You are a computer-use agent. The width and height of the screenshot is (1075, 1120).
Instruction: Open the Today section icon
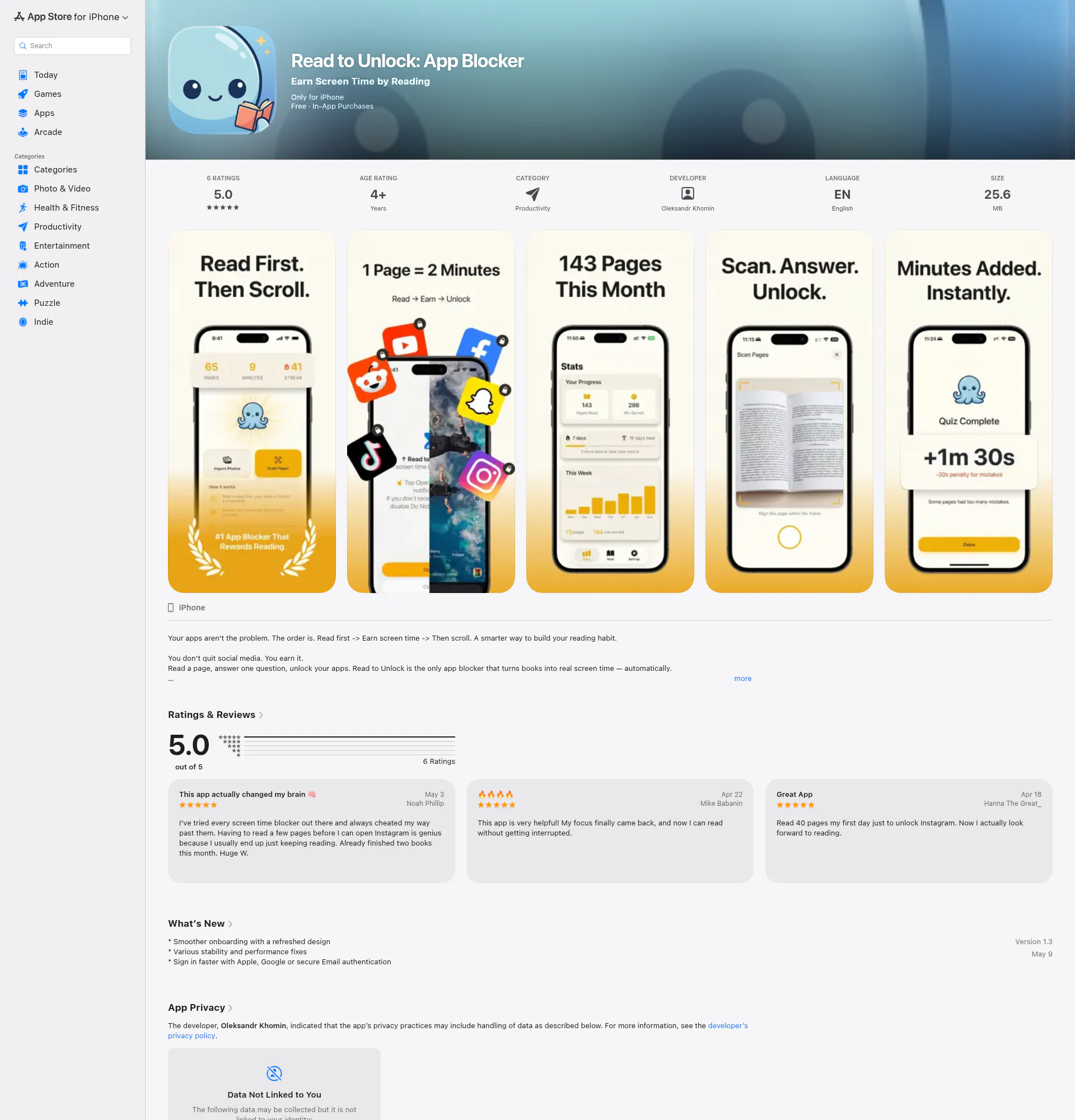pos(23,75)
